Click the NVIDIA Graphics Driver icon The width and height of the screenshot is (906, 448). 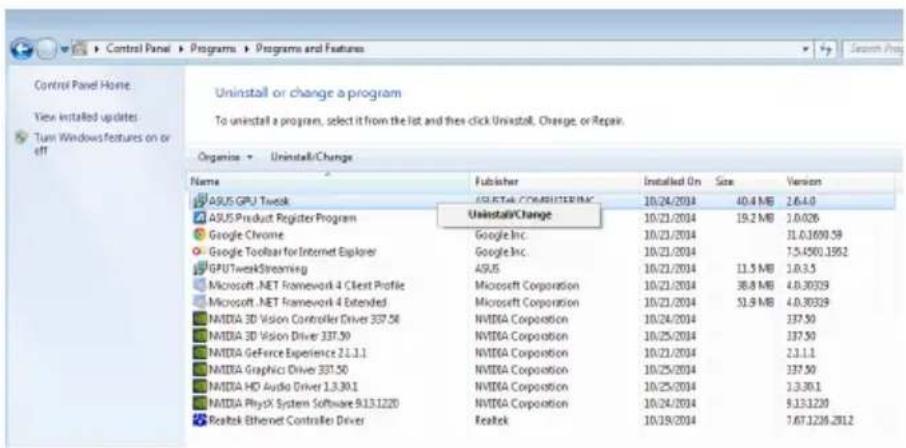pyautogui.click(x=199, y=369)
